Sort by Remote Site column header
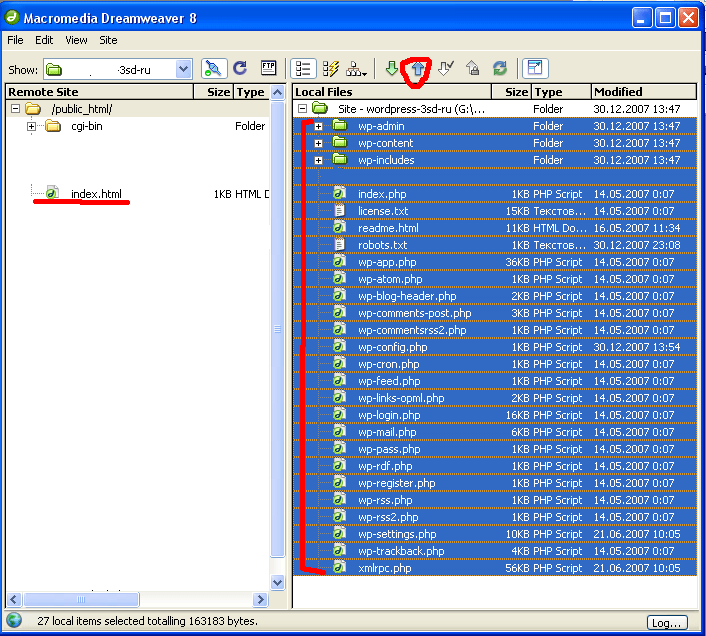The width and height of the screenshot is (706, 636). (x=100, y=92)
